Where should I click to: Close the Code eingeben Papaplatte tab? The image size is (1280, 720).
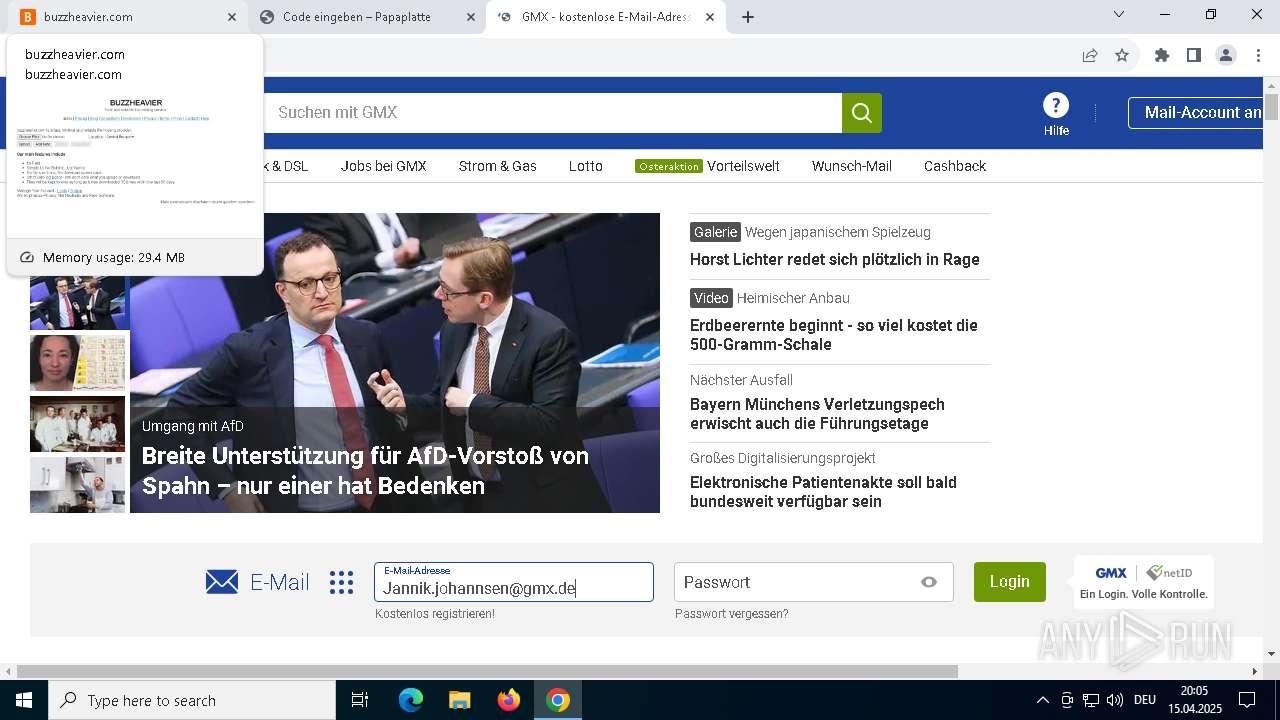tap(469, 17)
